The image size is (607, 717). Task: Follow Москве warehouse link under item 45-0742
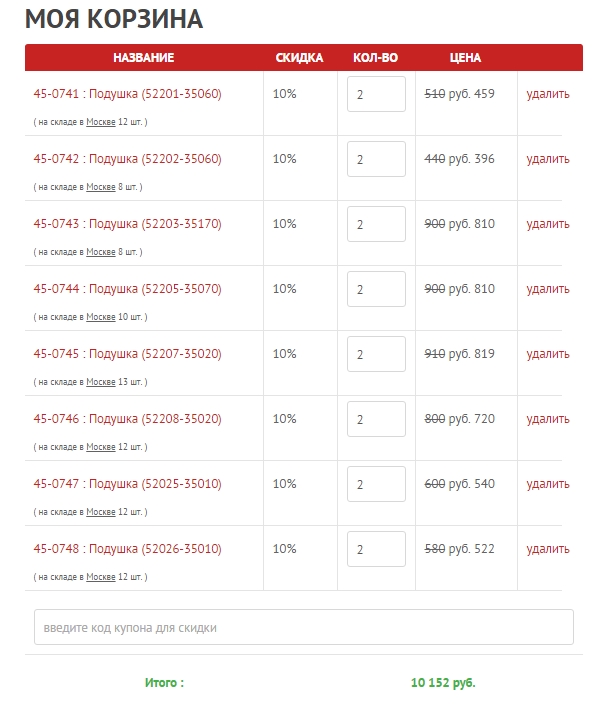pos(101,187)
